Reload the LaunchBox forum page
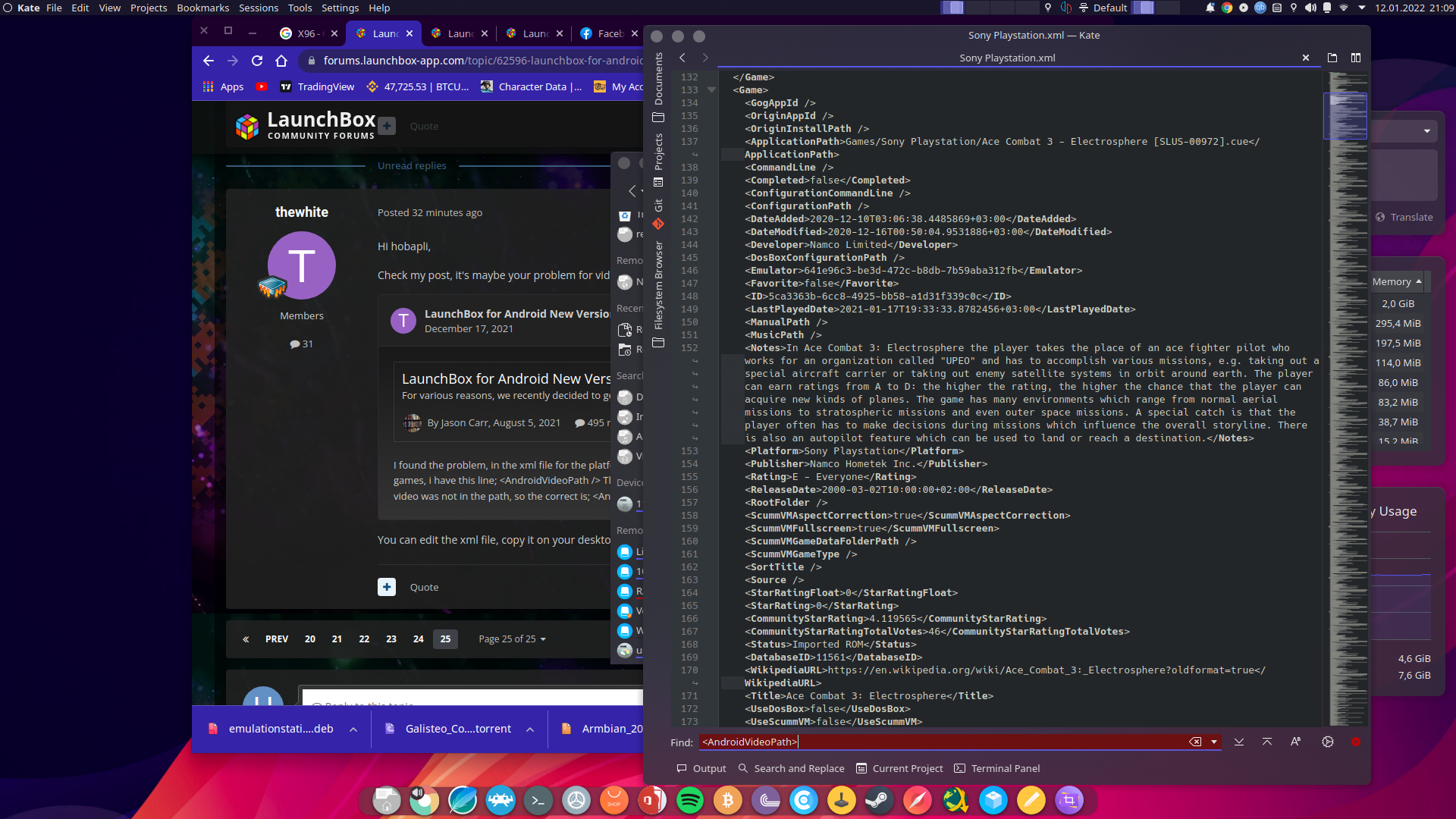 [x=257, y=61]
